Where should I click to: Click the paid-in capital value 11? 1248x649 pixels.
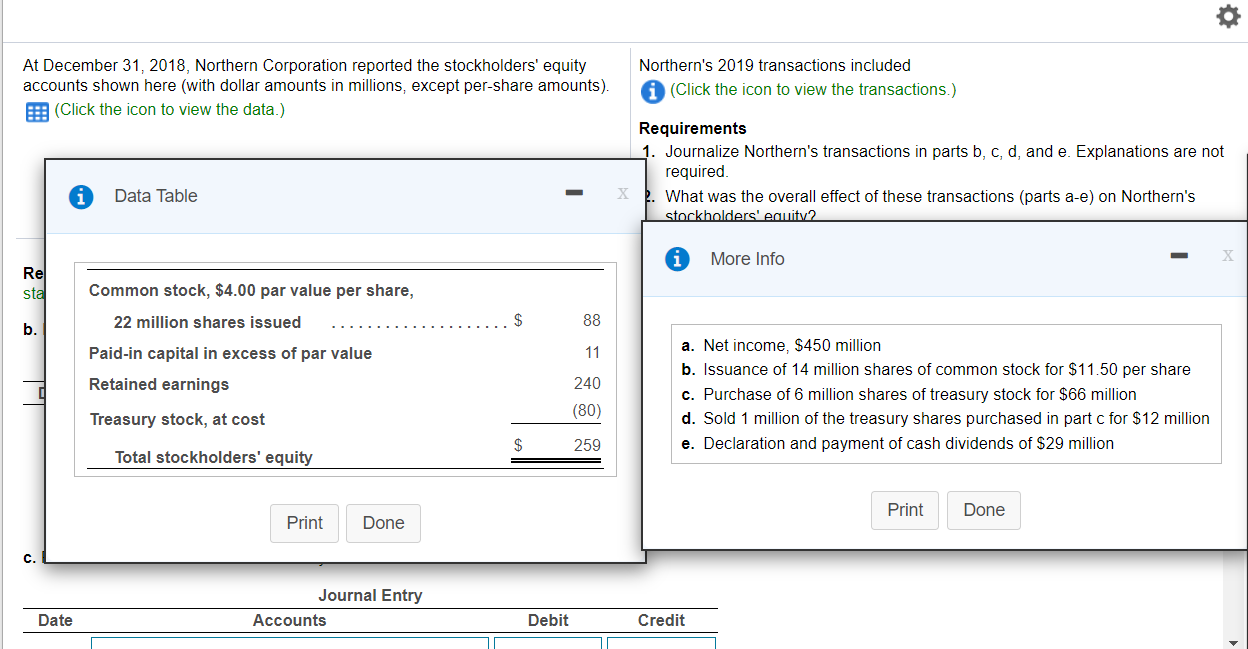pos(593,353)
